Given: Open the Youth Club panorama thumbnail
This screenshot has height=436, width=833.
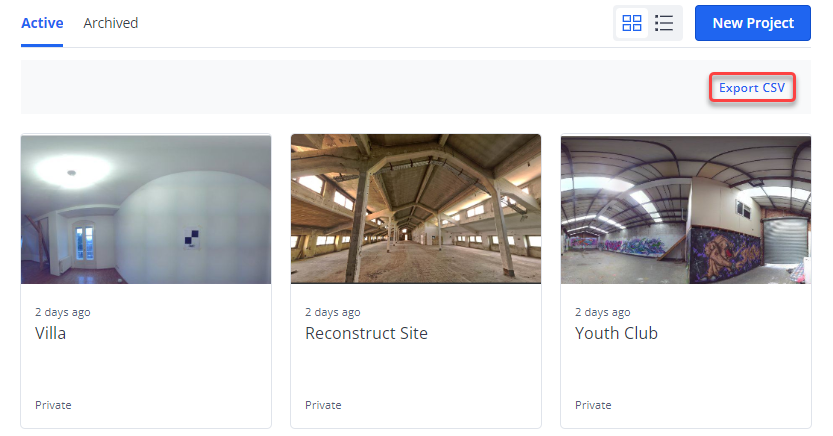Looking at the screenshot, I should point(686,208).
